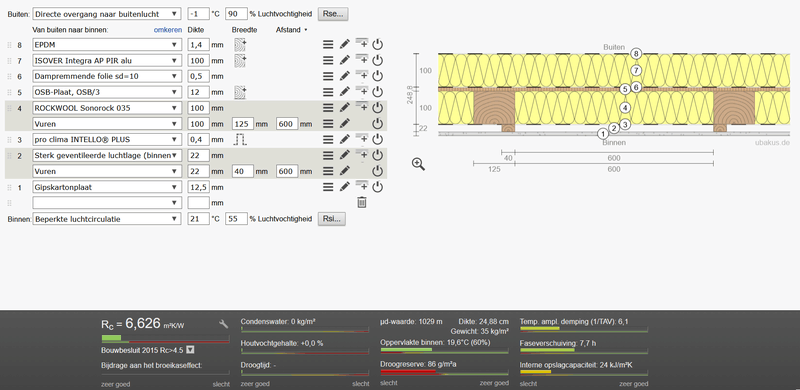Insert a layer at EPDM row
Viewport: 800px width, 390px height.
(362, 43)
